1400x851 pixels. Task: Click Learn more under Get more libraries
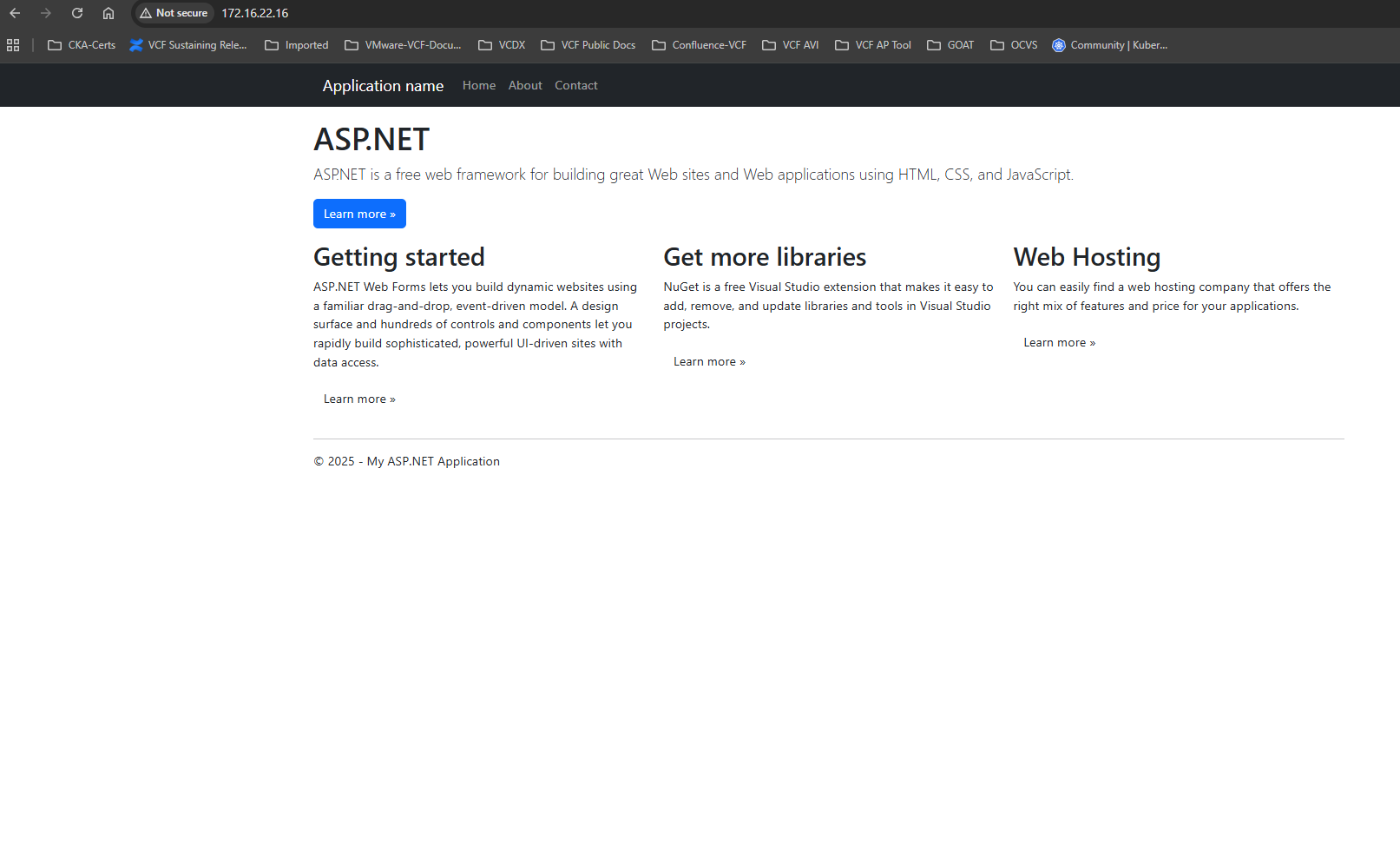pyautogui.click(x=709, y=362)
